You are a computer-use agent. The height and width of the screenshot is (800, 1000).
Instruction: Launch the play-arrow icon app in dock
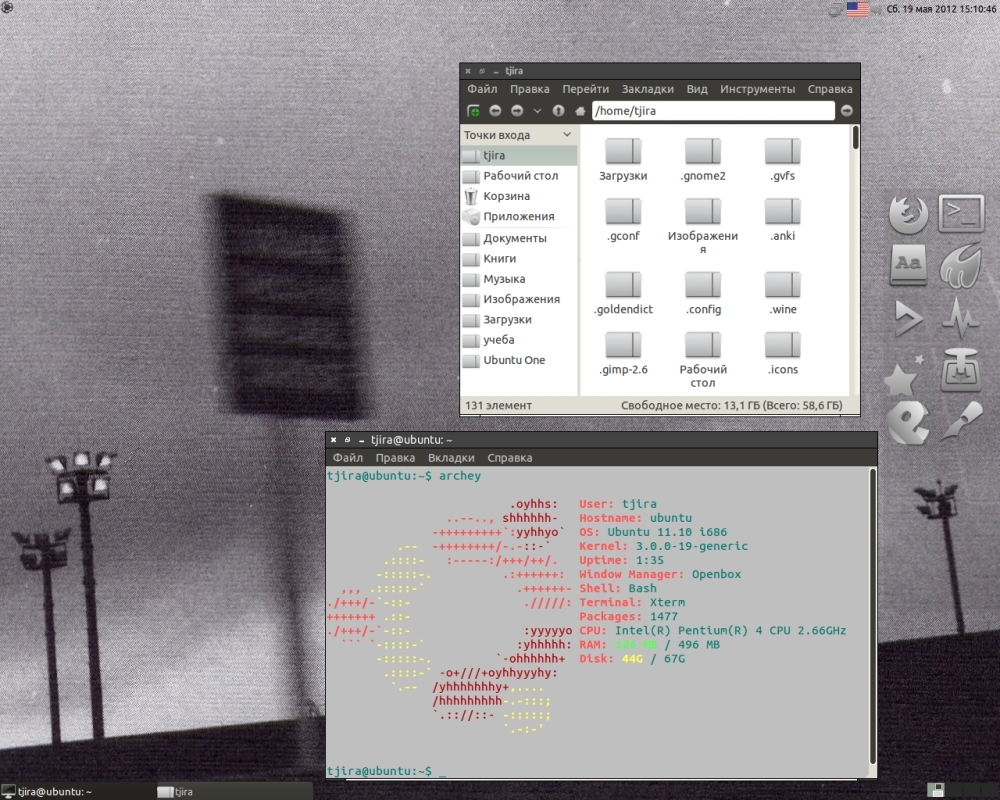click(x=908, y=318)
